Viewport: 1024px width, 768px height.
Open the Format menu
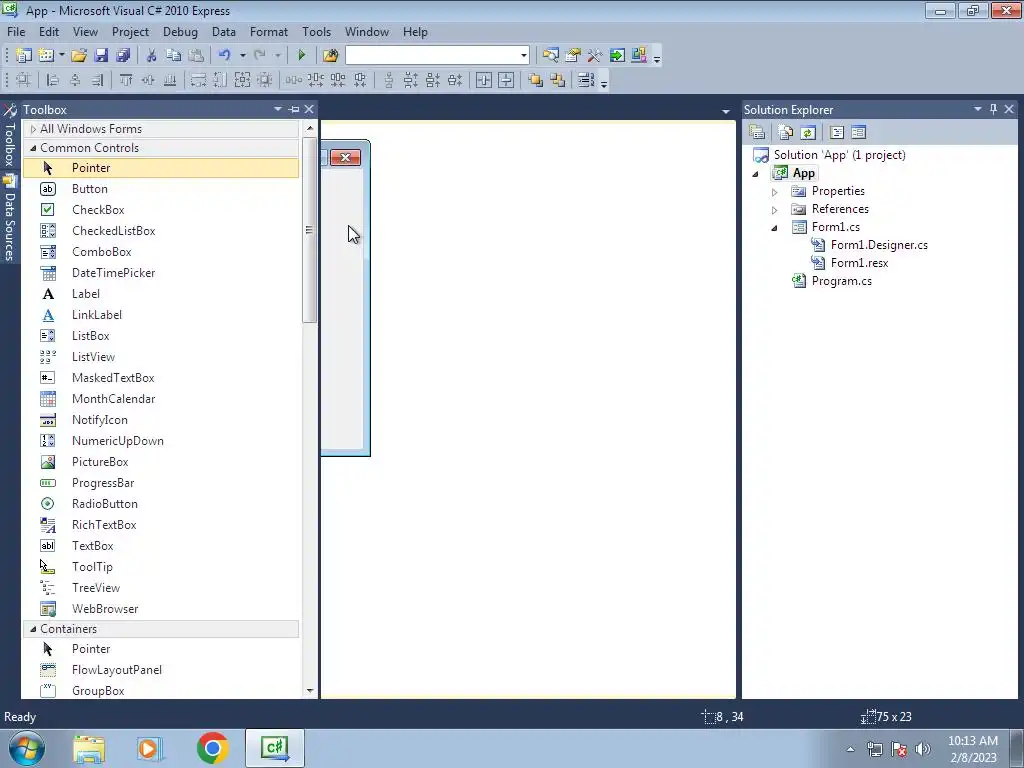268,31
